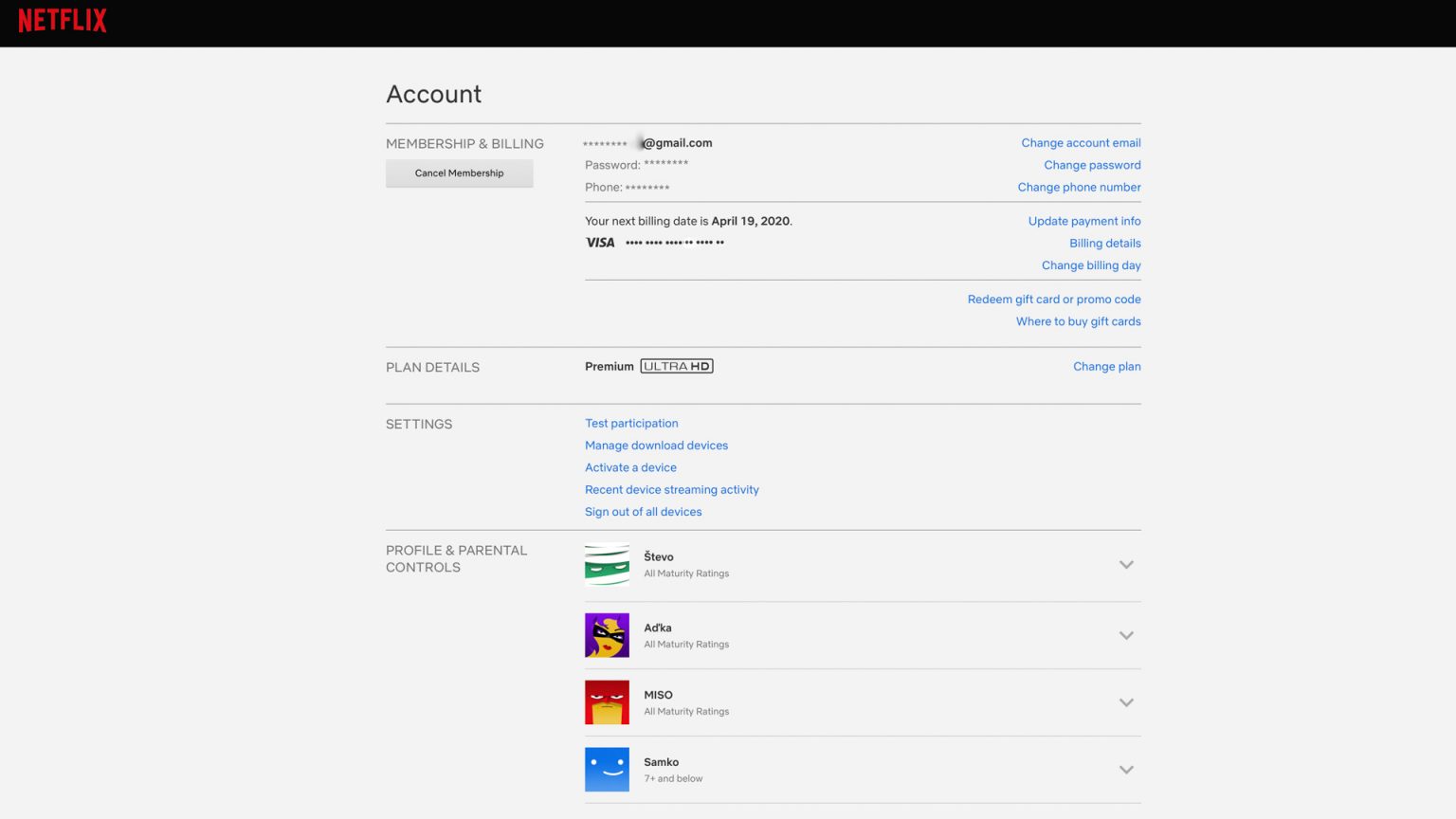Open the Change plan link

coord(1106,367)
